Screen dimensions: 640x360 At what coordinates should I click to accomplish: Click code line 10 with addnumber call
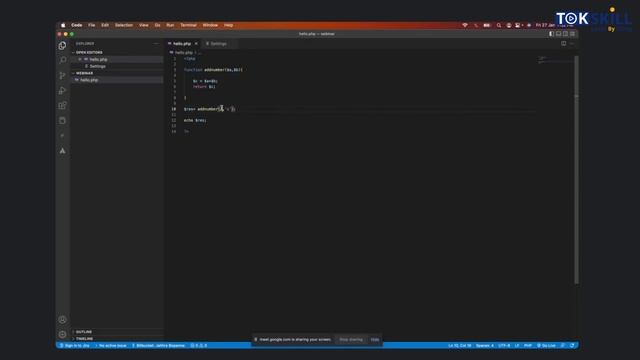pos(209,109)
